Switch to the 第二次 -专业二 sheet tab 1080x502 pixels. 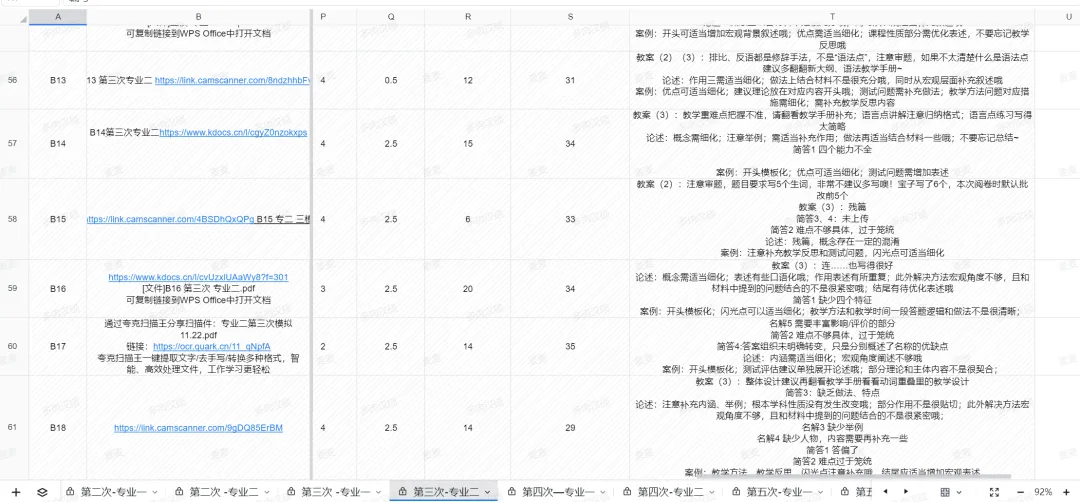pyautogui.click(x=224, y=492)
